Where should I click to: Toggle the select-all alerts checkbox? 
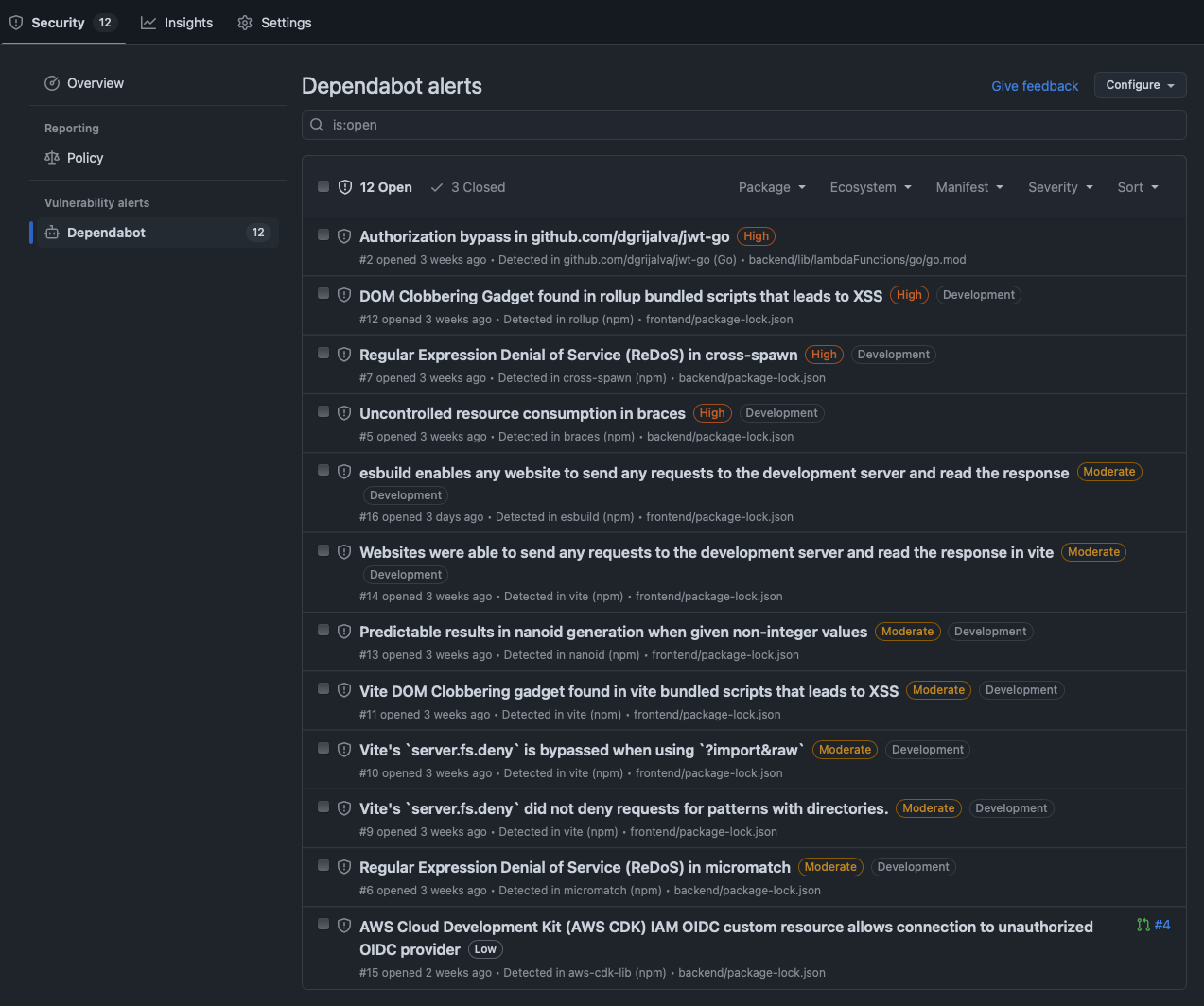(323, 186)
